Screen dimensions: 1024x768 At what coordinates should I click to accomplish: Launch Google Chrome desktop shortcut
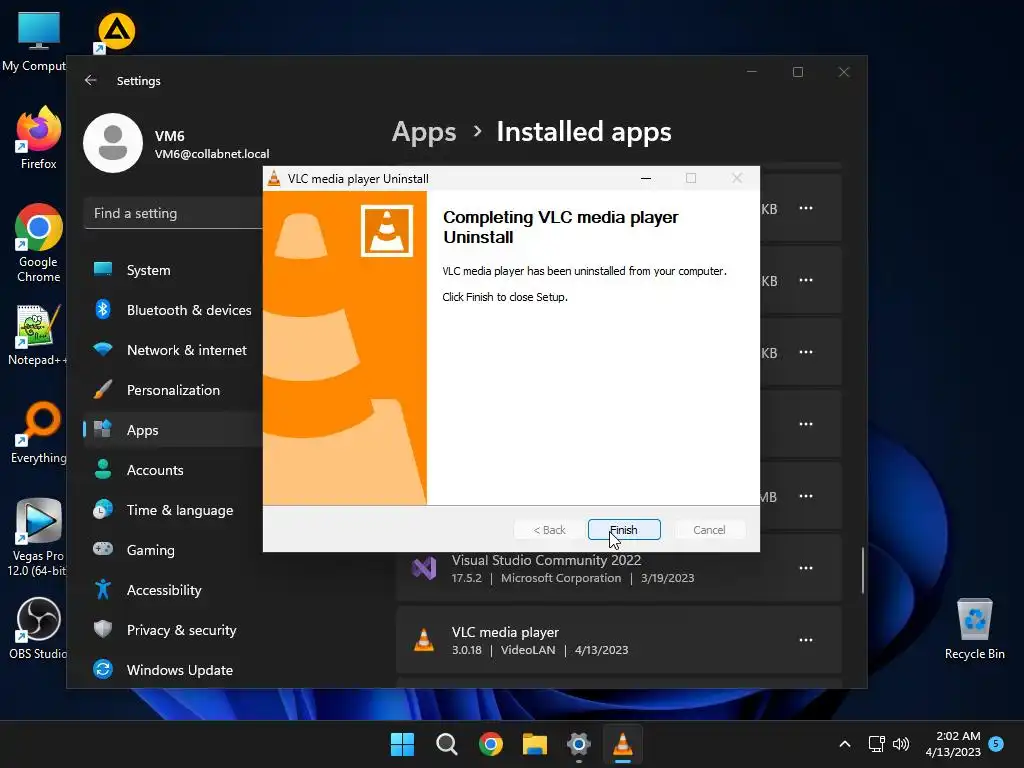(x=39, y=242)
